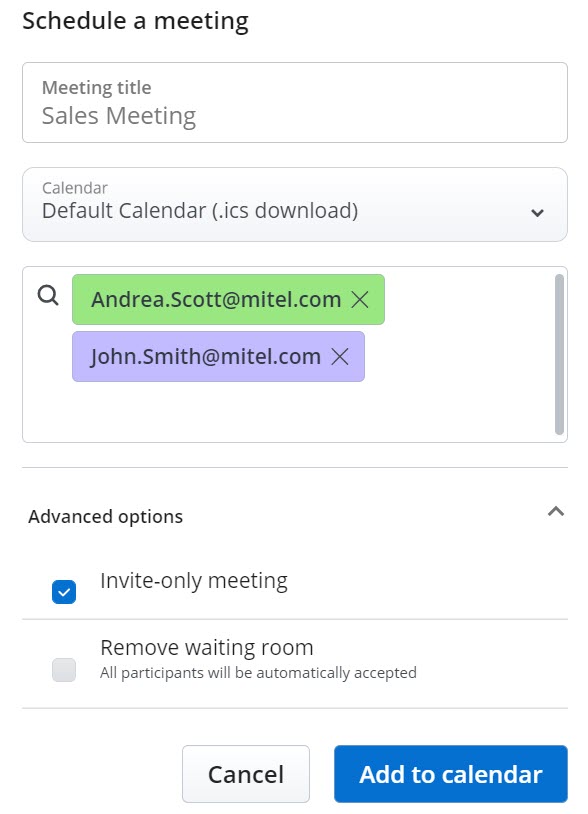Open the Calendar dropdown chevron arrow

pyautogui.click(x=538, y=212)
